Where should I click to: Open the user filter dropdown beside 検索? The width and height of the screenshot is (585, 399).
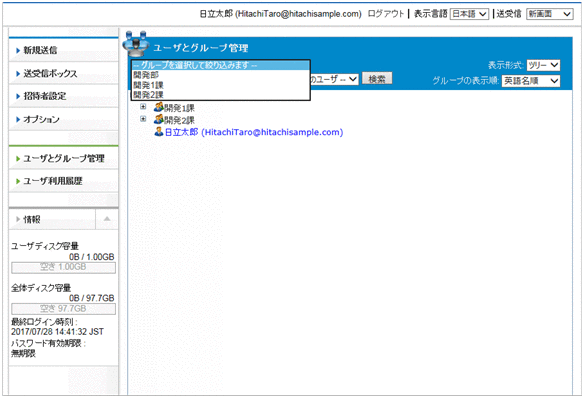(334, 79)
